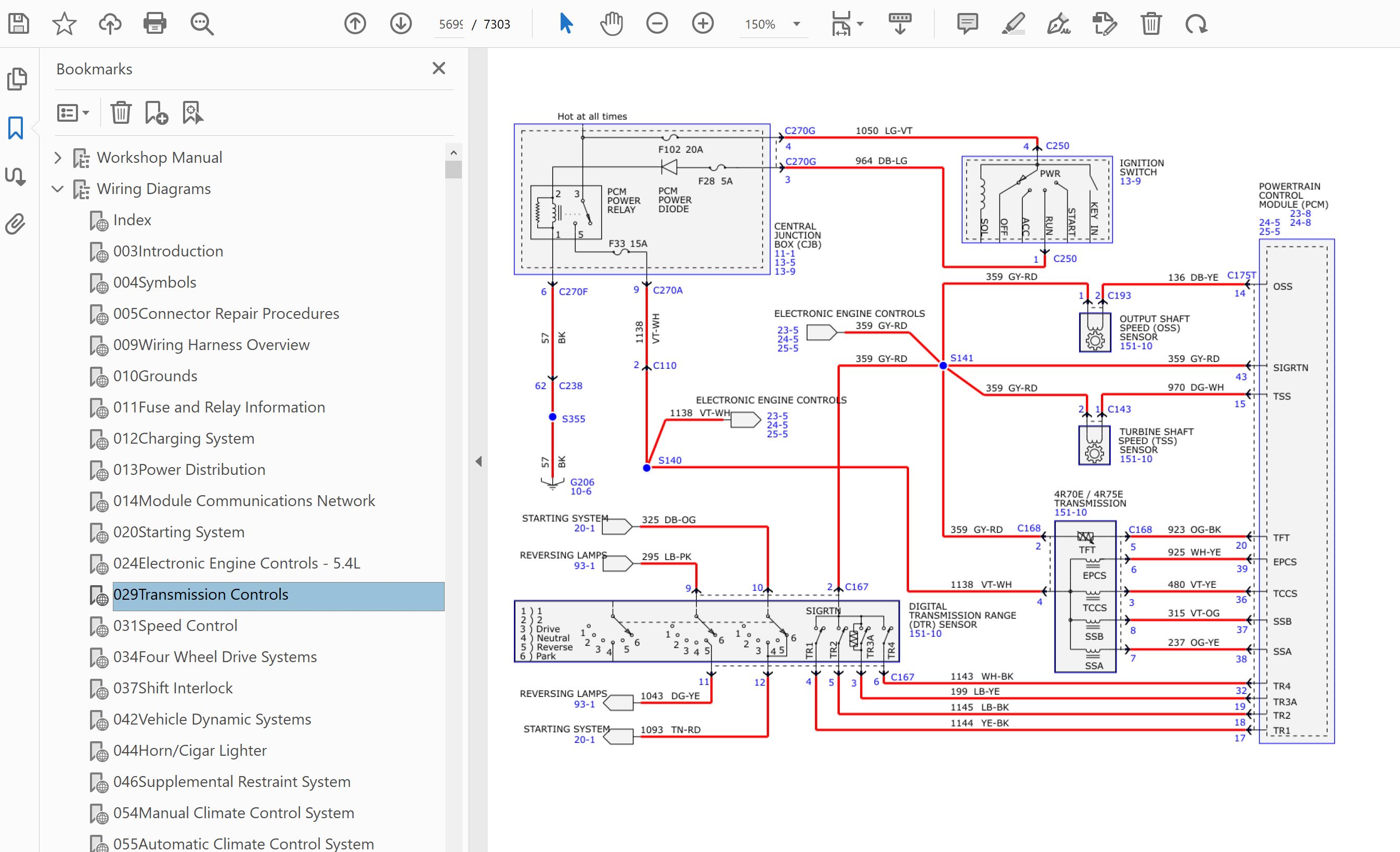Open the Attachments panel paperclip
Screen dimensions: 1400x852
click(x=16, y=224)
